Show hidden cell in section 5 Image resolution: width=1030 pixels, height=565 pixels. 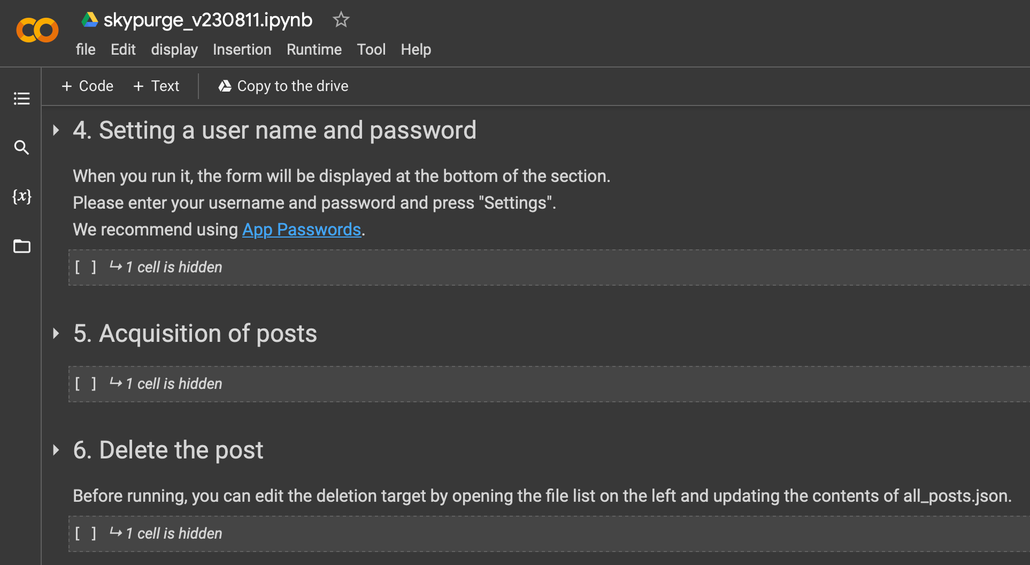coord(173,383)
